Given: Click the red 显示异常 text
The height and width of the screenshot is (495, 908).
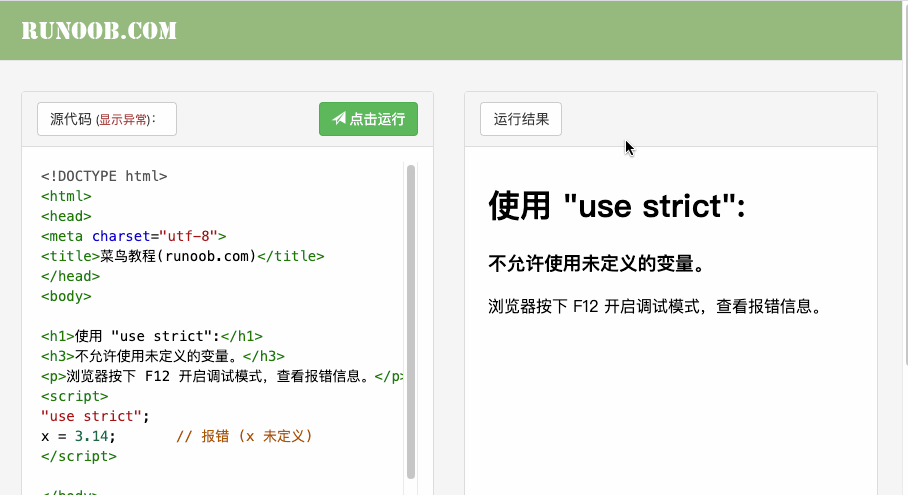Looking at the screenshot, I should (x=123, y=120).
